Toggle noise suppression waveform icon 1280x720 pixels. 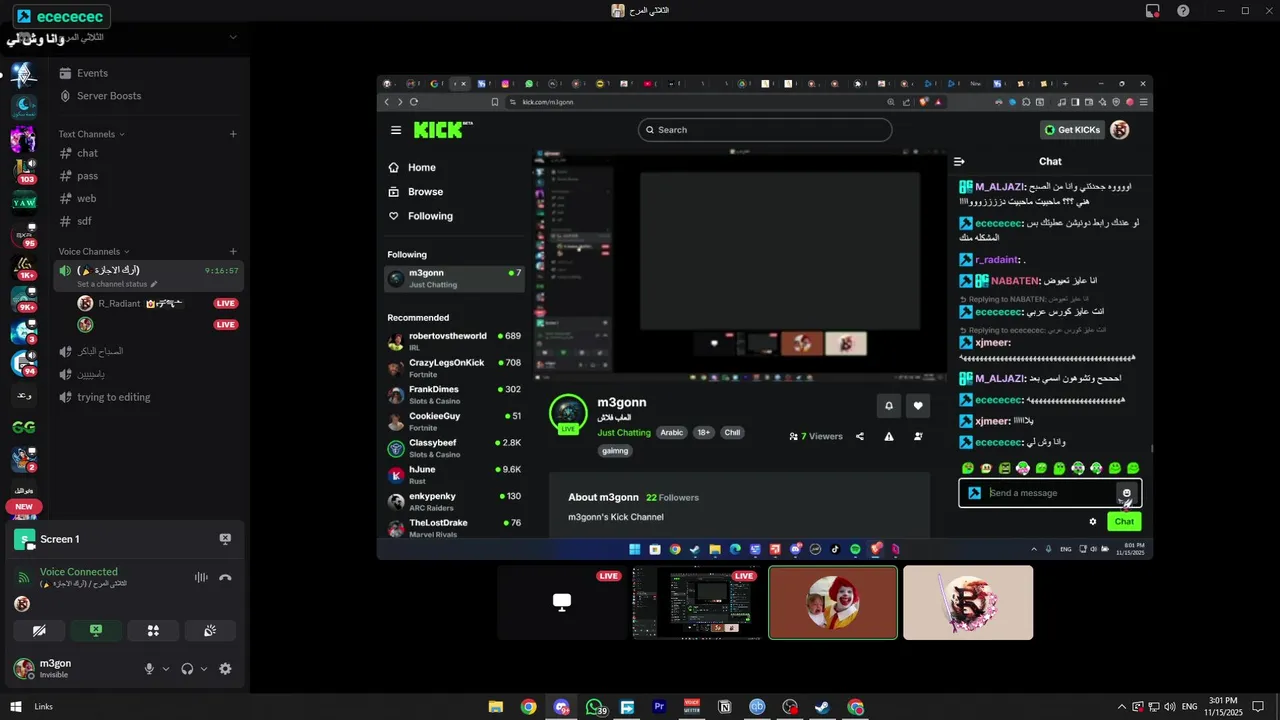(201, 577)
